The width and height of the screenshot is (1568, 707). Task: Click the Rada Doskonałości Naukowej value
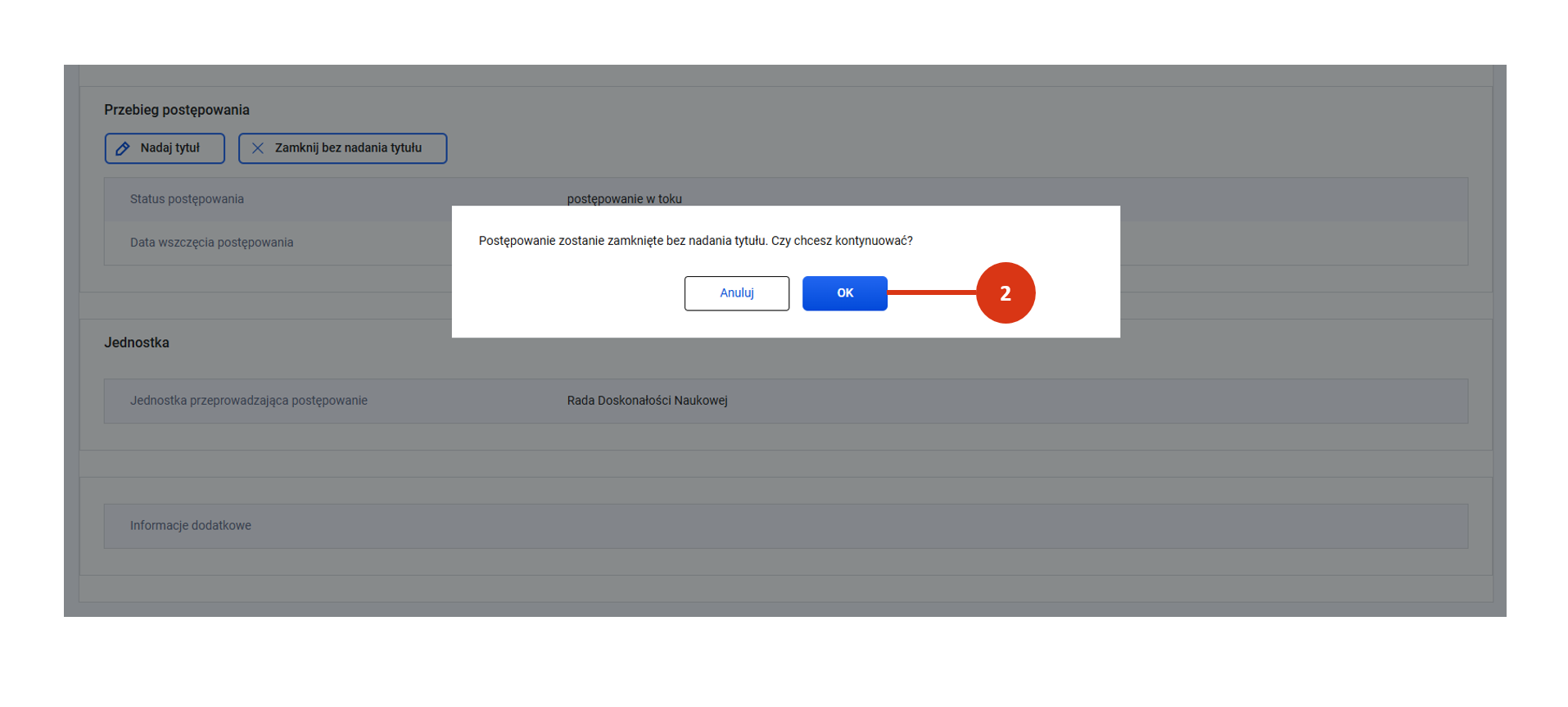coord(647,401)
